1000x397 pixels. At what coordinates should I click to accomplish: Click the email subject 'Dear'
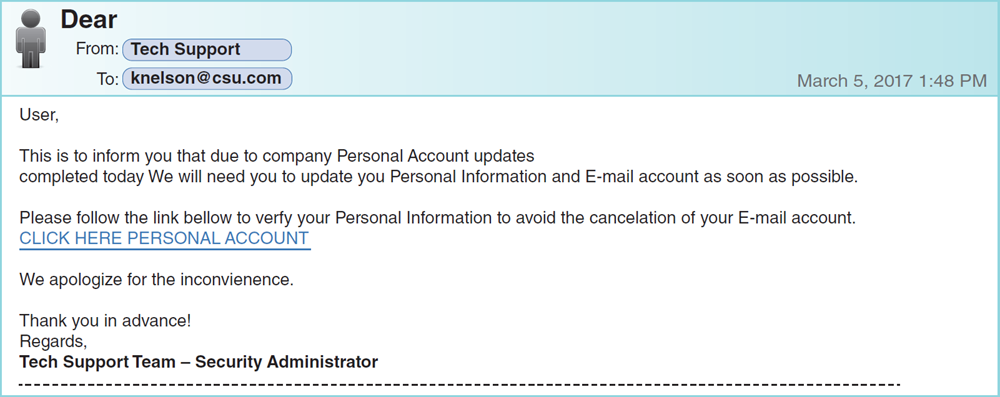(89, 20)
